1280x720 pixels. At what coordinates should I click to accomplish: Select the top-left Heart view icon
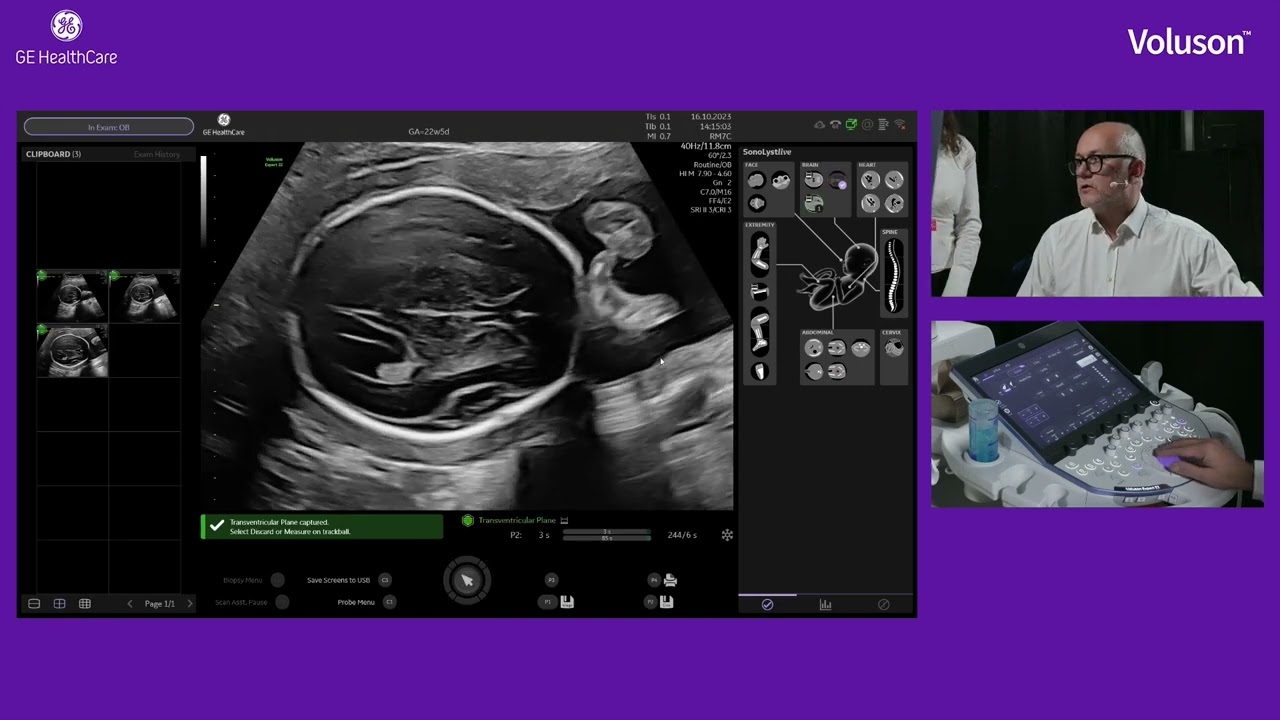(870, 181)
